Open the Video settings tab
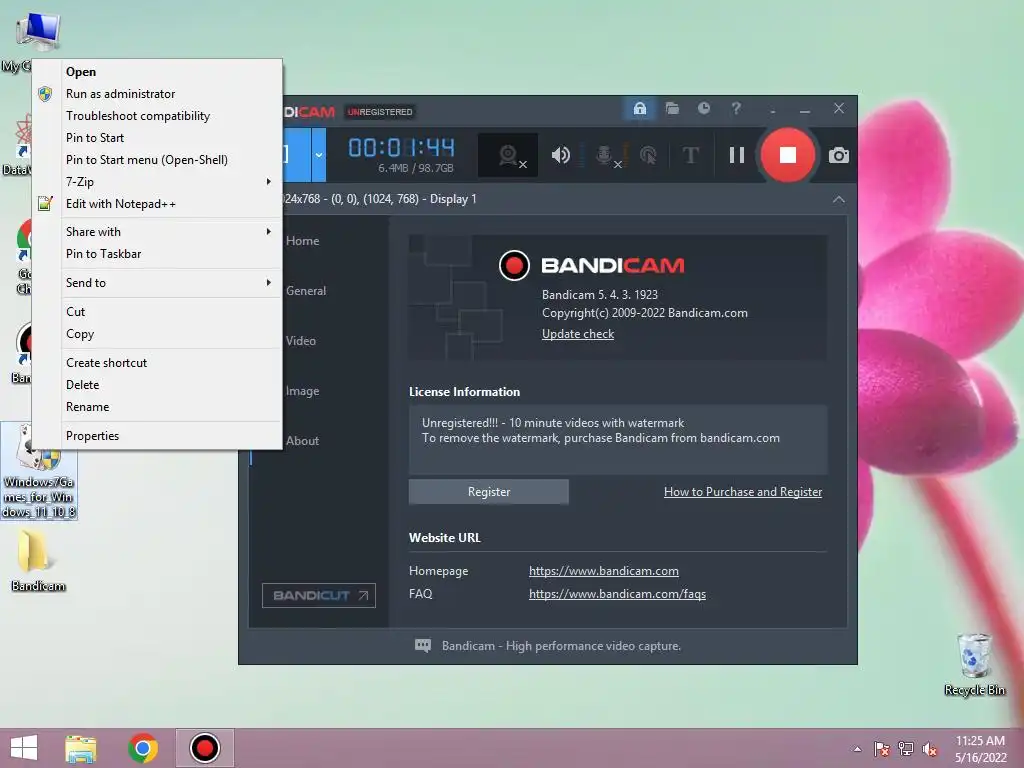 [x=300, y=341]
